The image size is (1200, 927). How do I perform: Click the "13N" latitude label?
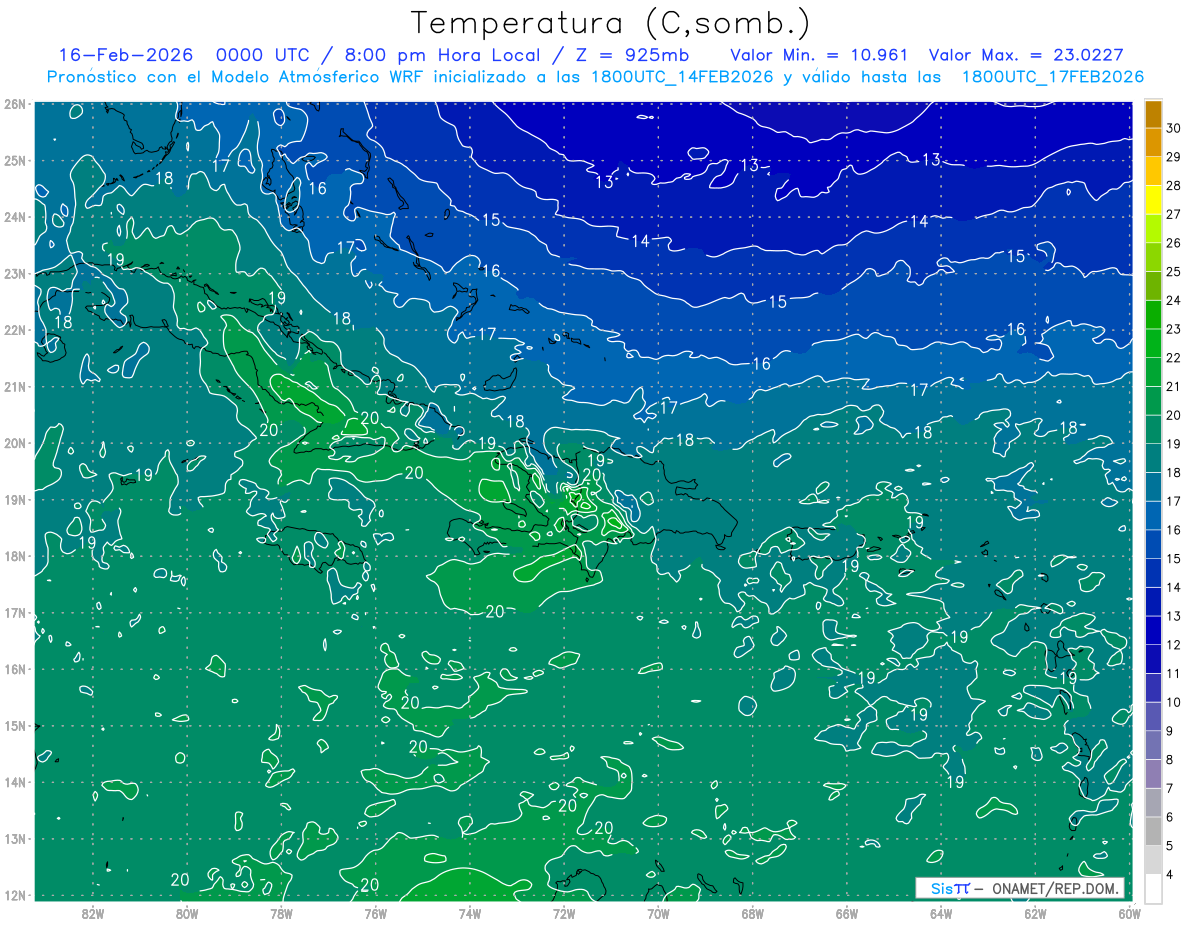coord(15,838)
